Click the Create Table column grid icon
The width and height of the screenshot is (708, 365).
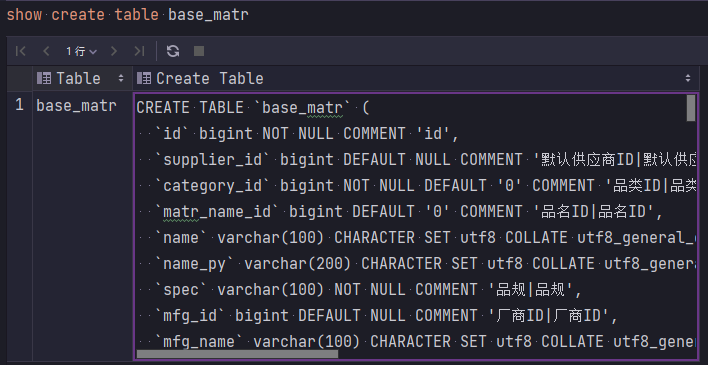pyautogui.click(x=144, y=78)
